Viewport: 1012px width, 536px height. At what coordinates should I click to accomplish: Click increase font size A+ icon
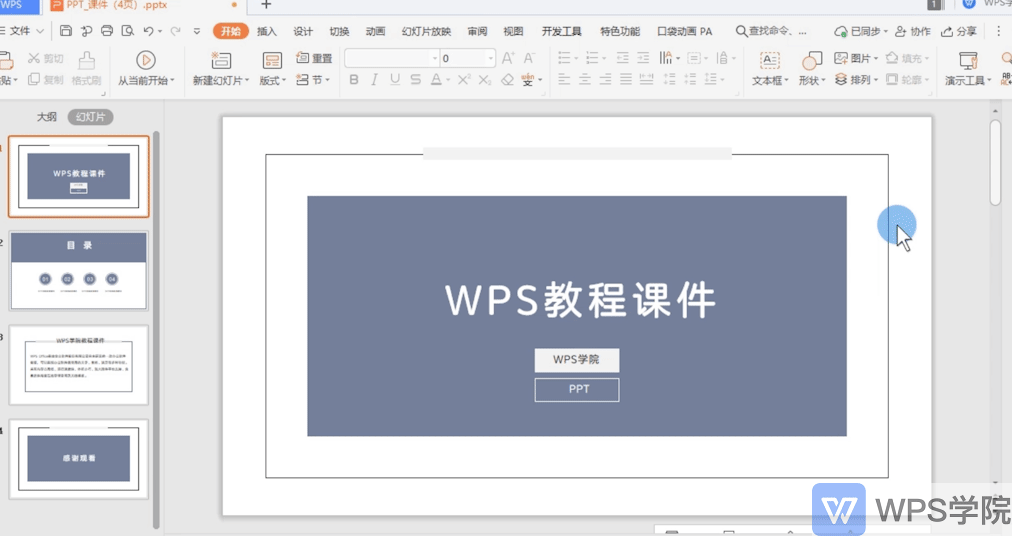click(x=508, y=58)
